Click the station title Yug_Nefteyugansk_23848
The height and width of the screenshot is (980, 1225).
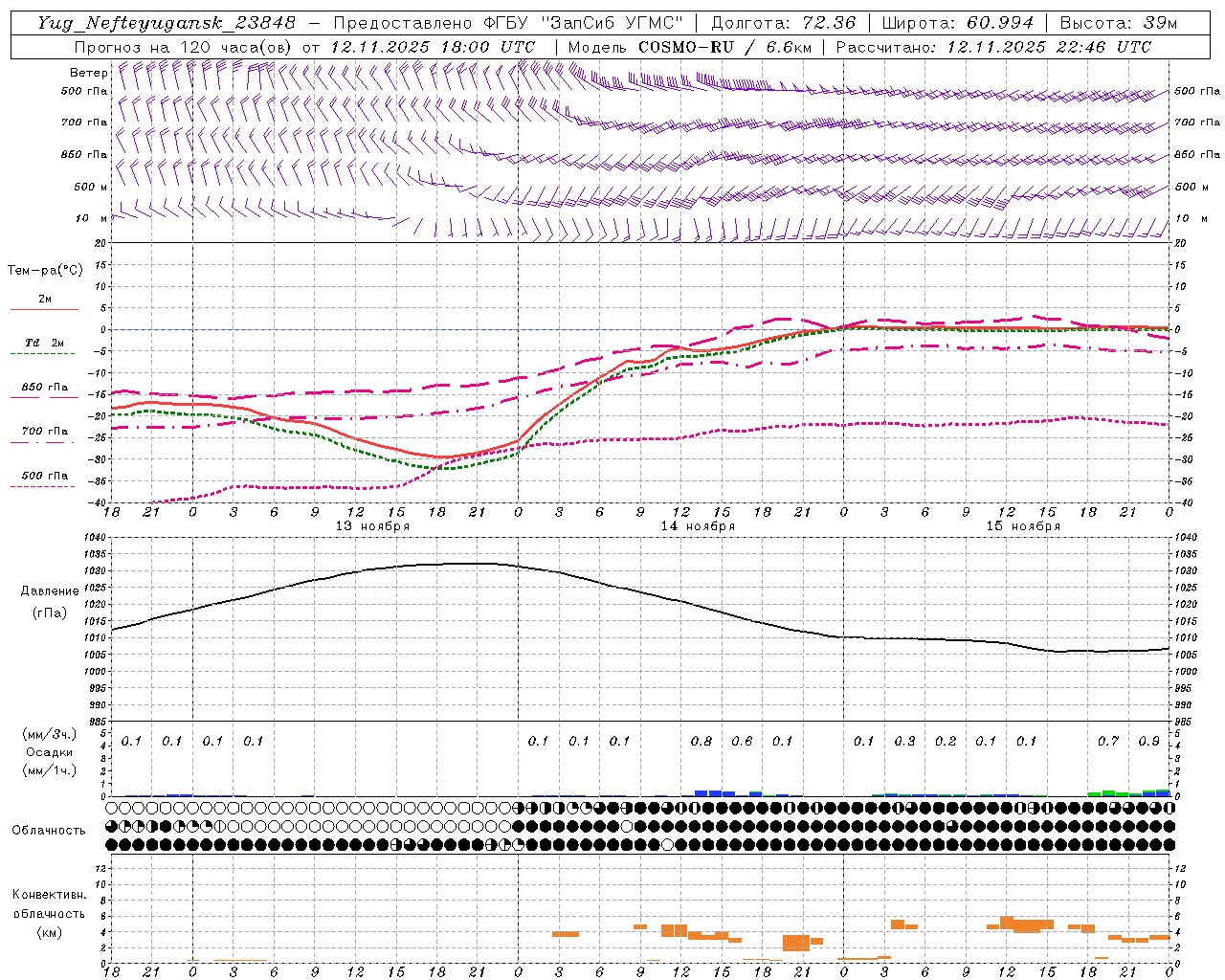pyautogui.click(x=167, y=23)
